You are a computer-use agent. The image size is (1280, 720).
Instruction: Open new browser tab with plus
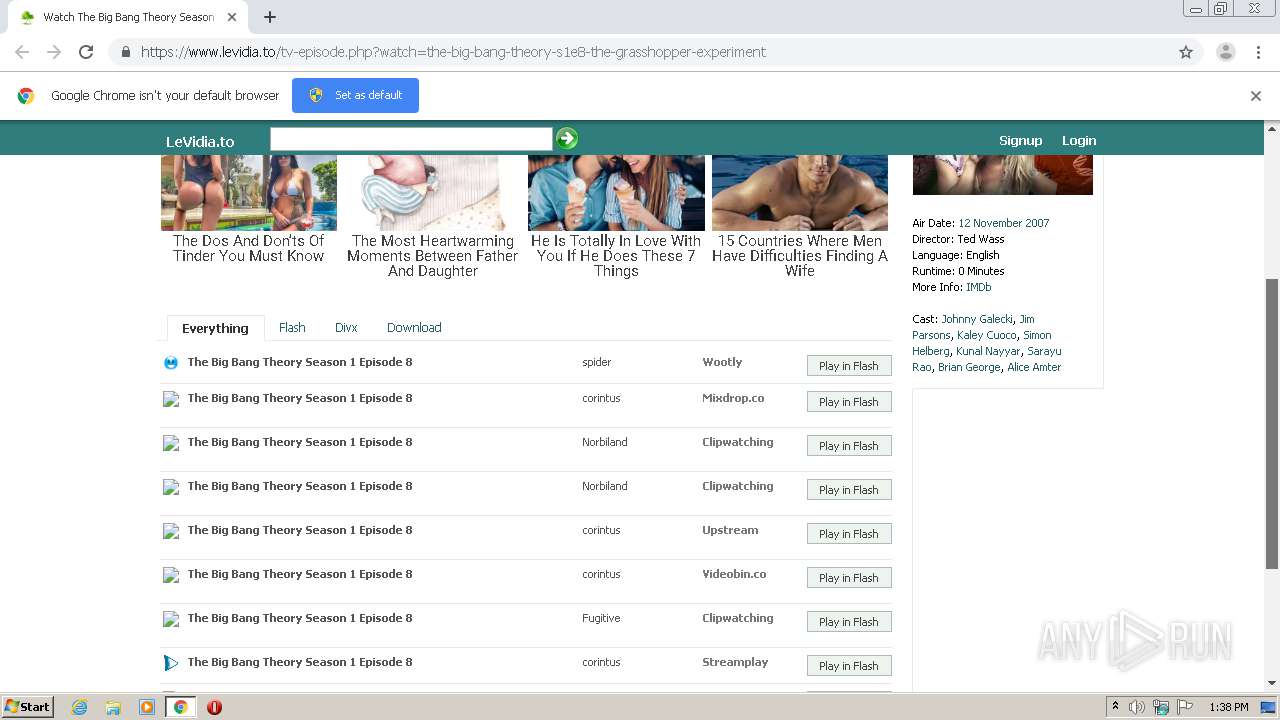(x=269, y=17)
